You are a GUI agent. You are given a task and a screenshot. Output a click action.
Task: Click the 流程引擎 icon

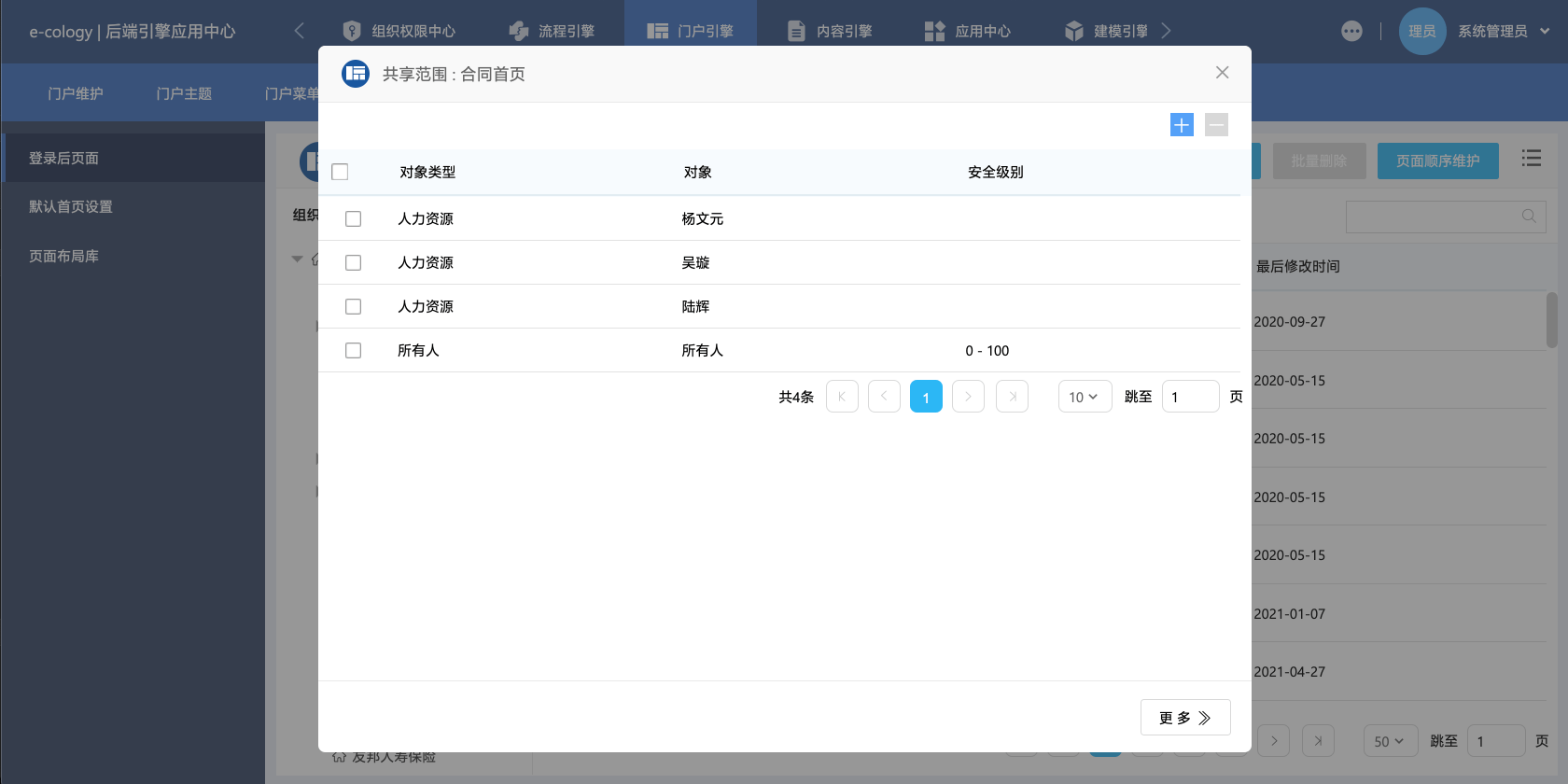519,31
